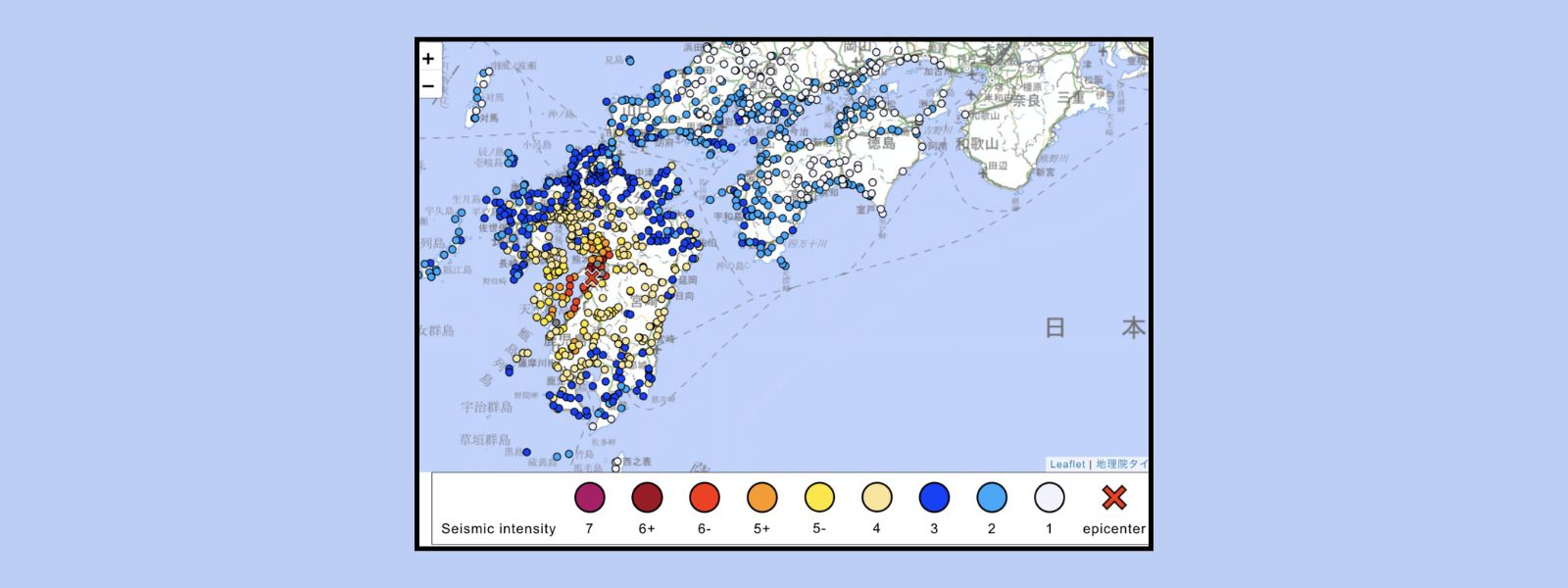1568x588 pixels.
Task: Click the red X epicenter marker on Kyushu
Action: [x=591, y=276]
